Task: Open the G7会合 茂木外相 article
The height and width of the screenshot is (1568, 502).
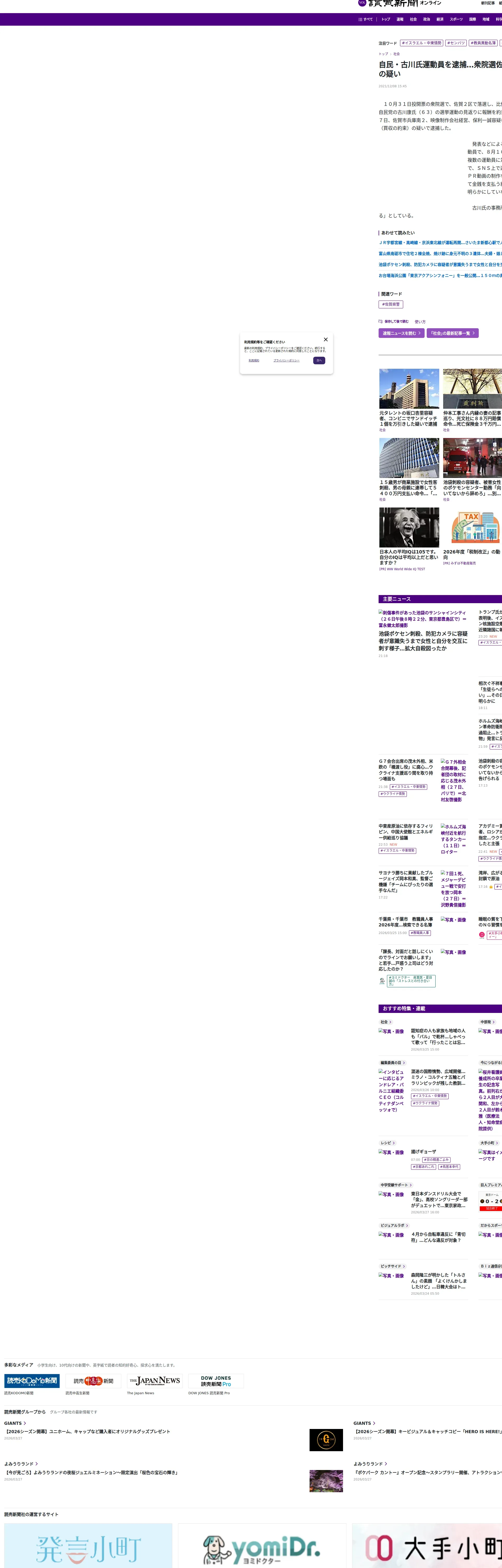Action: pyautogui.click(x=406, y=770)
